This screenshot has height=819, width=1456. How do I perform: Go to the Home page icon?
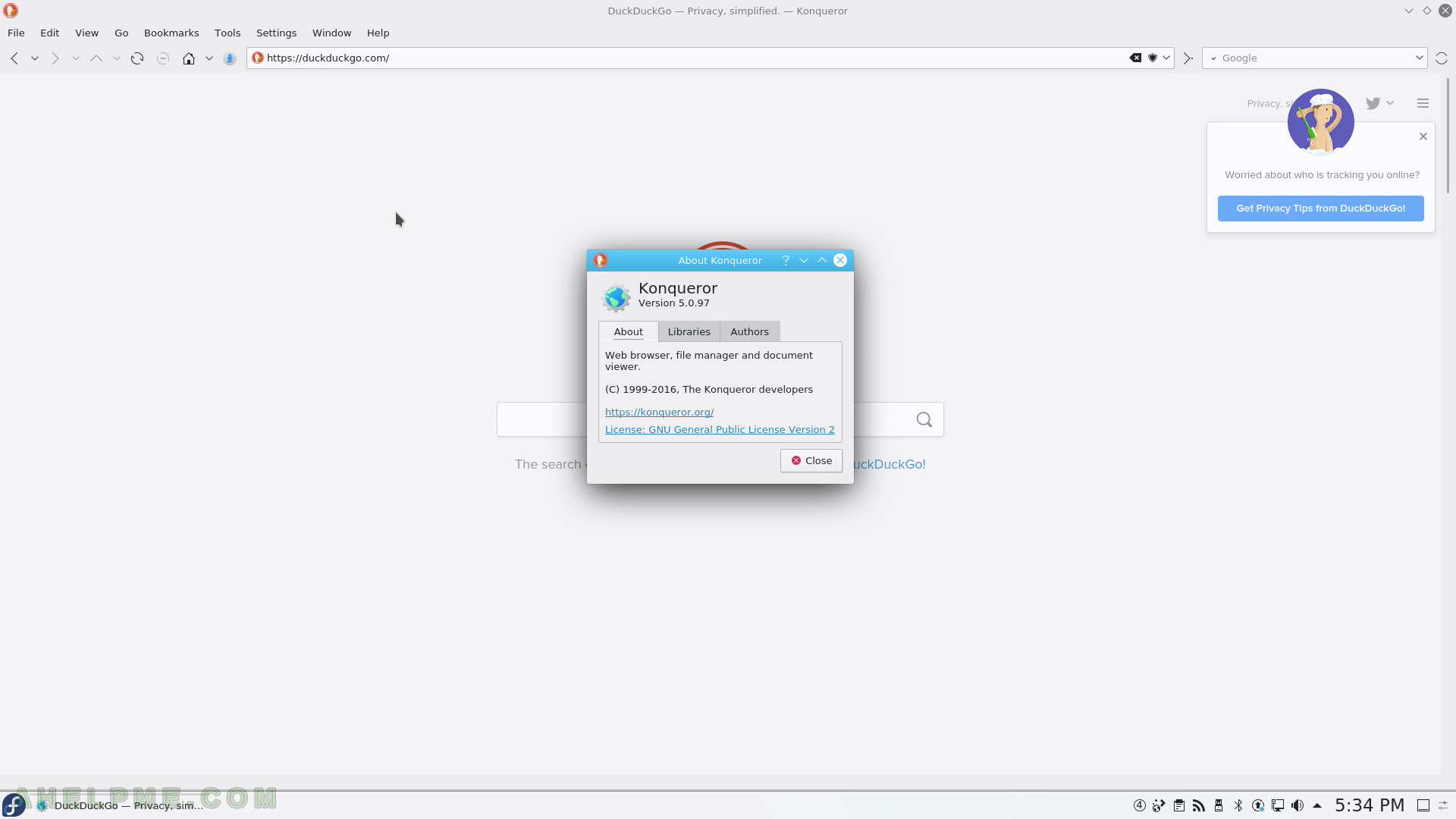point(189,58)
